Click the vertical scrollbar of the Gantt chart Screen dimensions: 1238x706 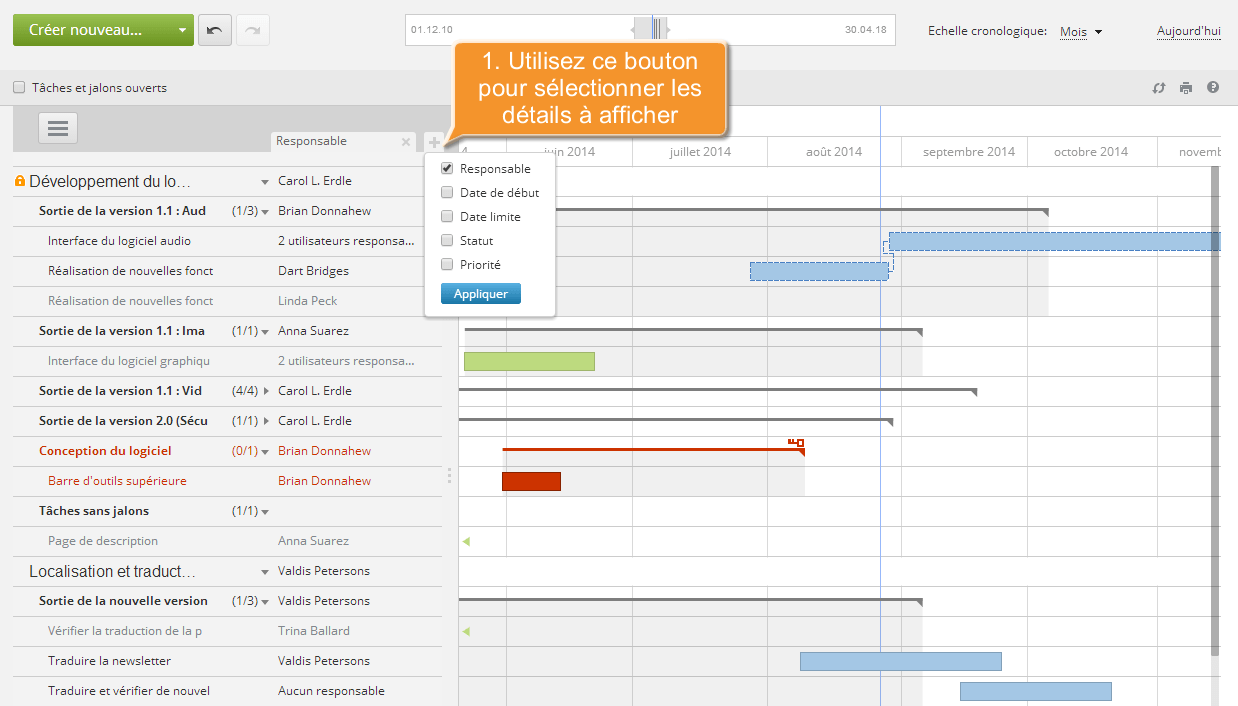click(1215, 410)
